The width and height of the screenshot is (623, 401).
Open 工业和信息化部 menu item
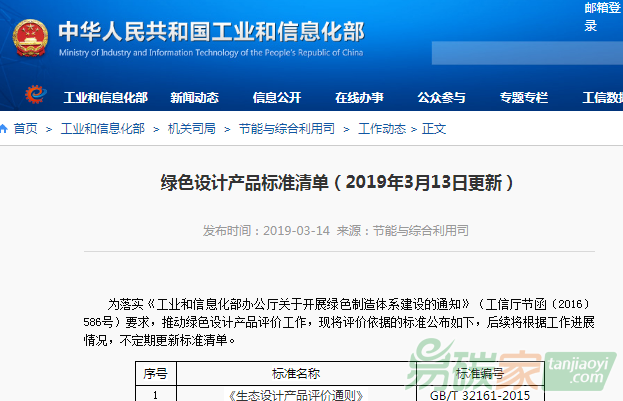click(106, 97)
